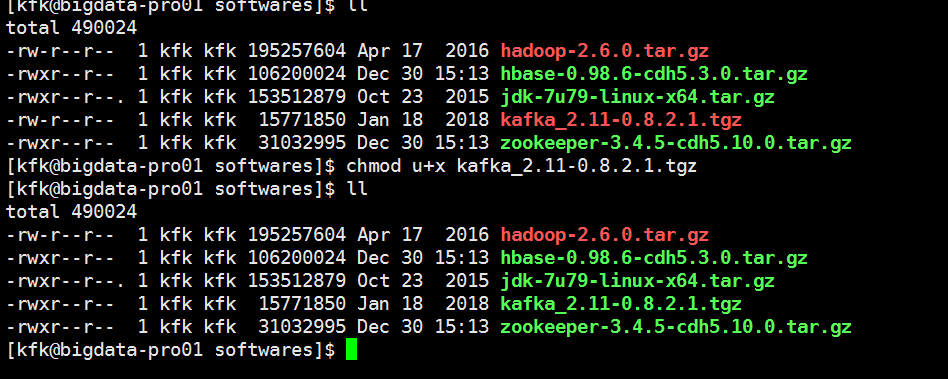
Task: Click size 15771850 on the red kafka row
Action: [x=302, y=120]
